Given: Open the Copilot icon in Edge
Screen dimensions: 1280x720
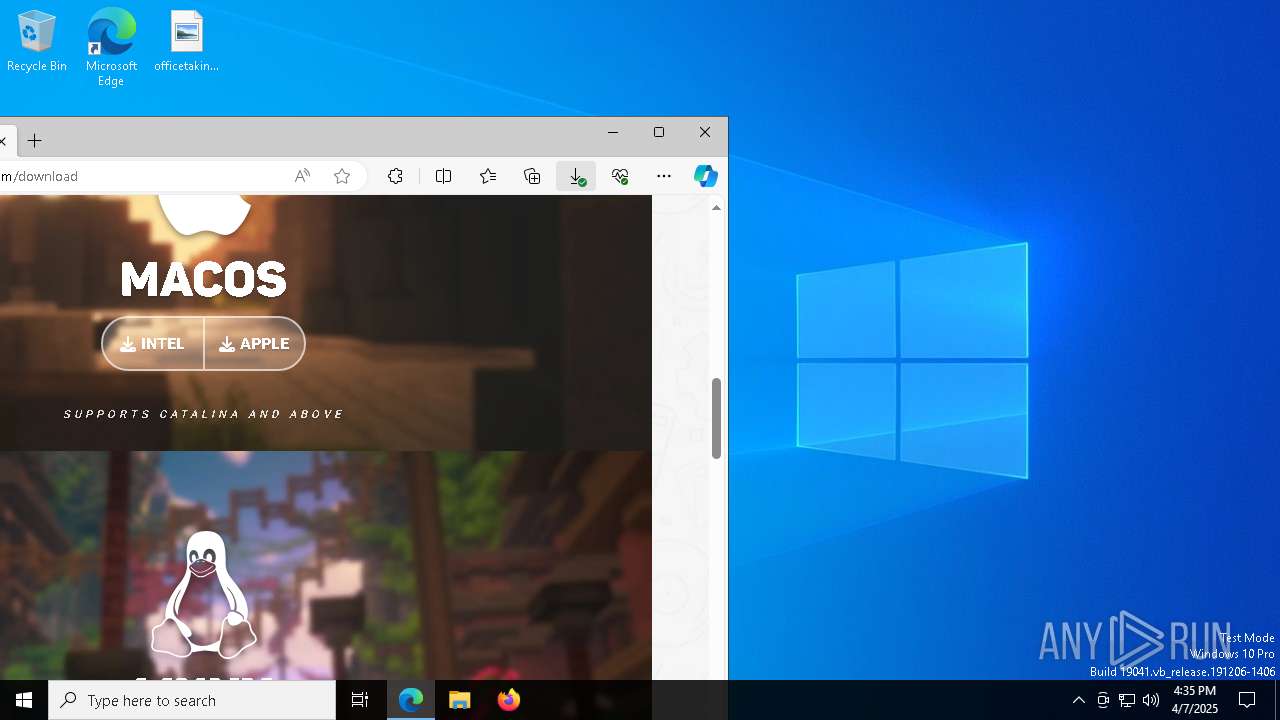Looking at the screenshot, I should point(706,176).
